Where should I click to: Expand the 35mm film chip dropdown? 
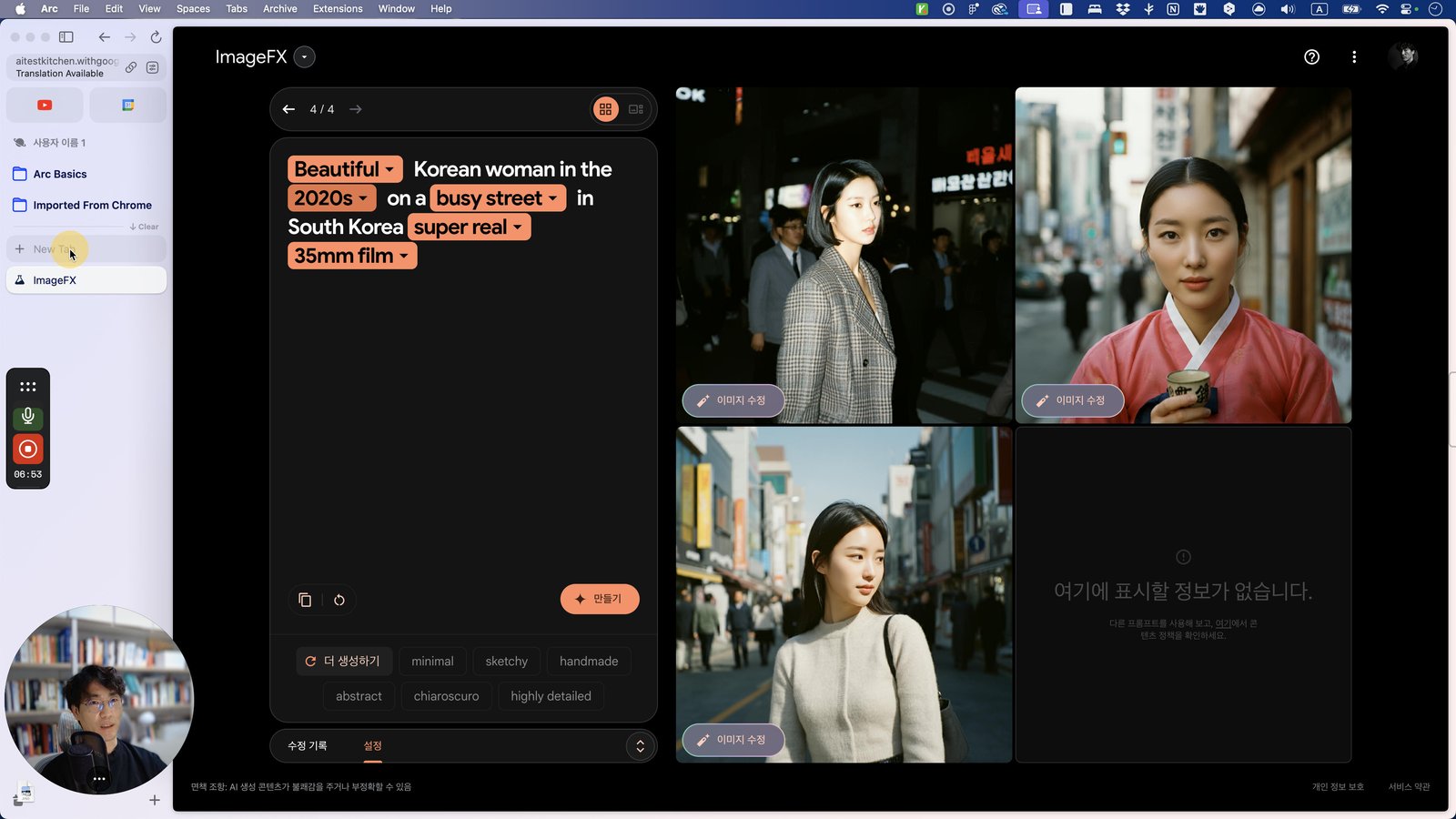click(x=351, y=256)
